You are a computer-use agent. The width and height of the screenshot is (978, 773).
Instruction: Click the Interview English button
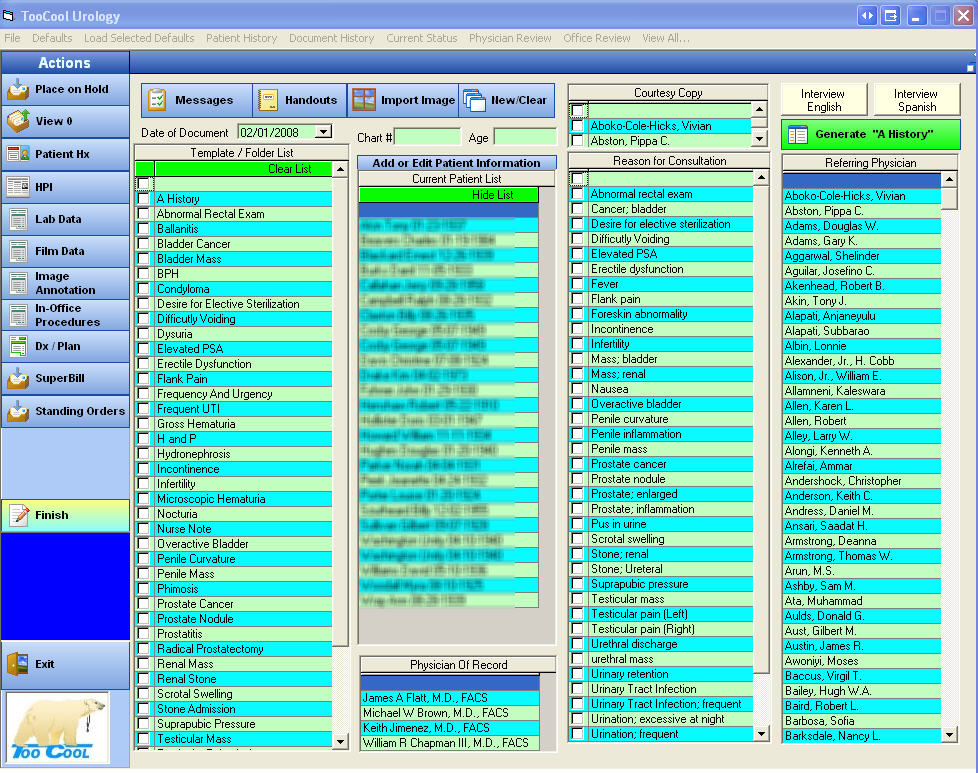click(x=823, y=100)
